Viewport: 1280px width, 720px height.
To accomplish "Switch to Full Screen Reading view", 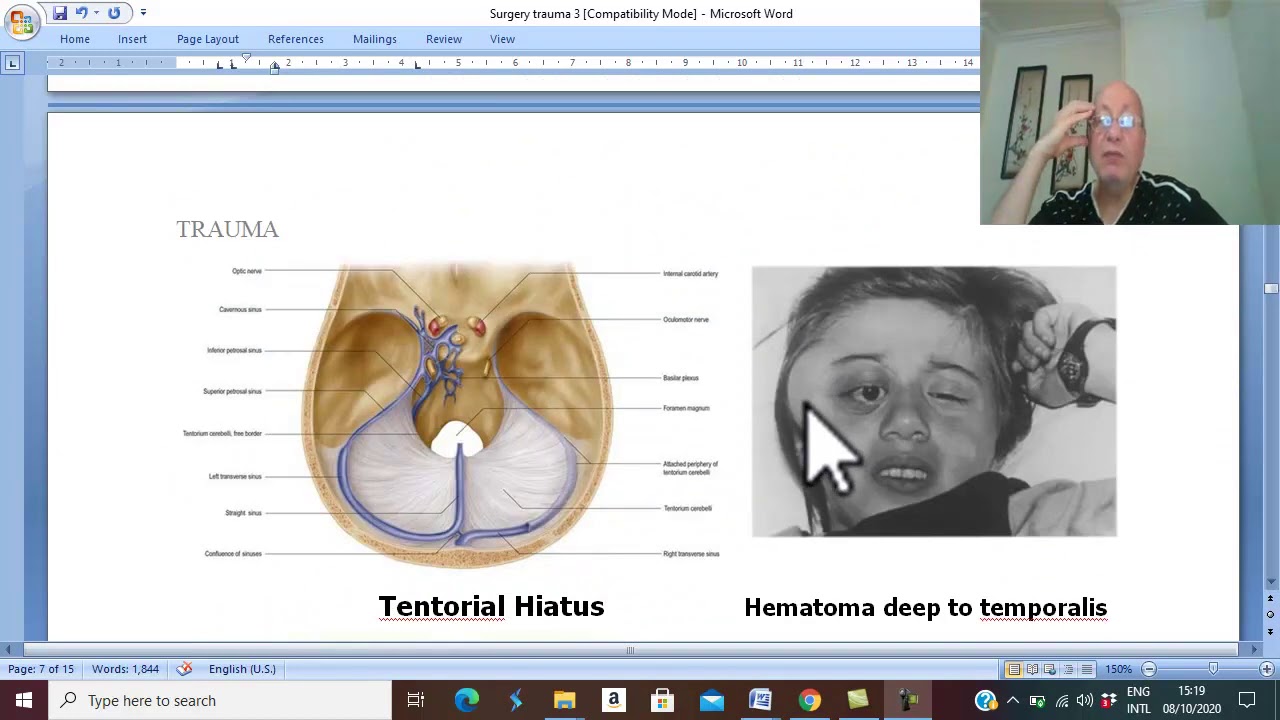I will point(1032,669).
